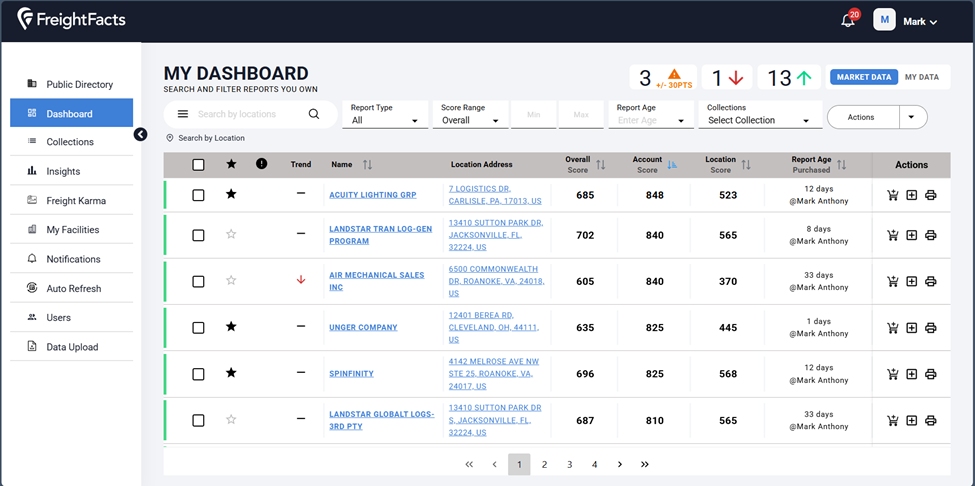Click the FreightFacts logo

point(72,19)
